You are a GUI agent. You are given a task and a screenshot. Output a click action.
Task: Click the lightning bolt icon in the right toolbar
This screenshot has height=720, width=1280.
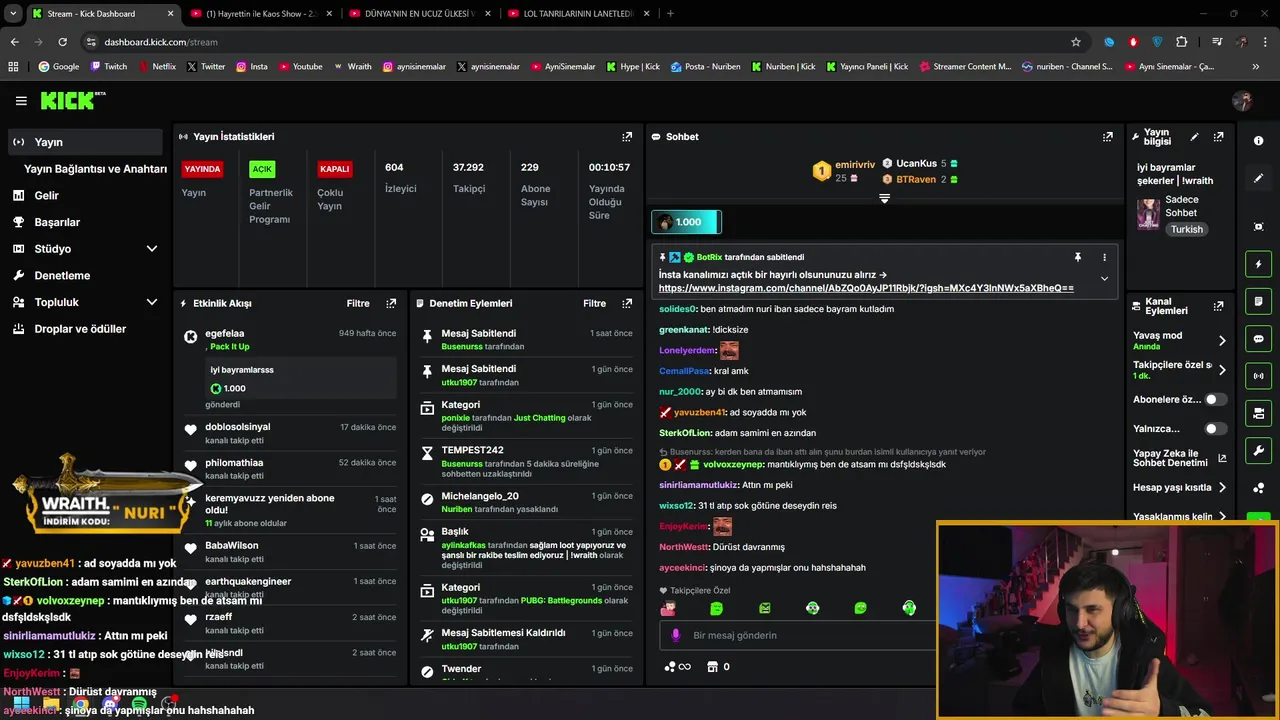[x=1258, y=264]
